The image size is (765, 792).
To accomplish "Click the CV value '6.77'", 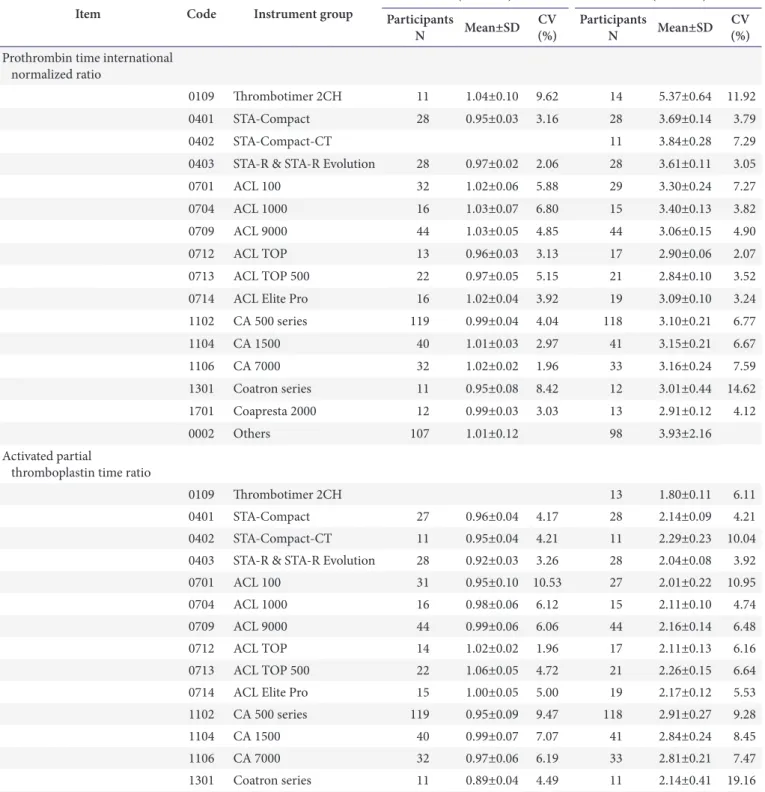I will pos(744,321).
